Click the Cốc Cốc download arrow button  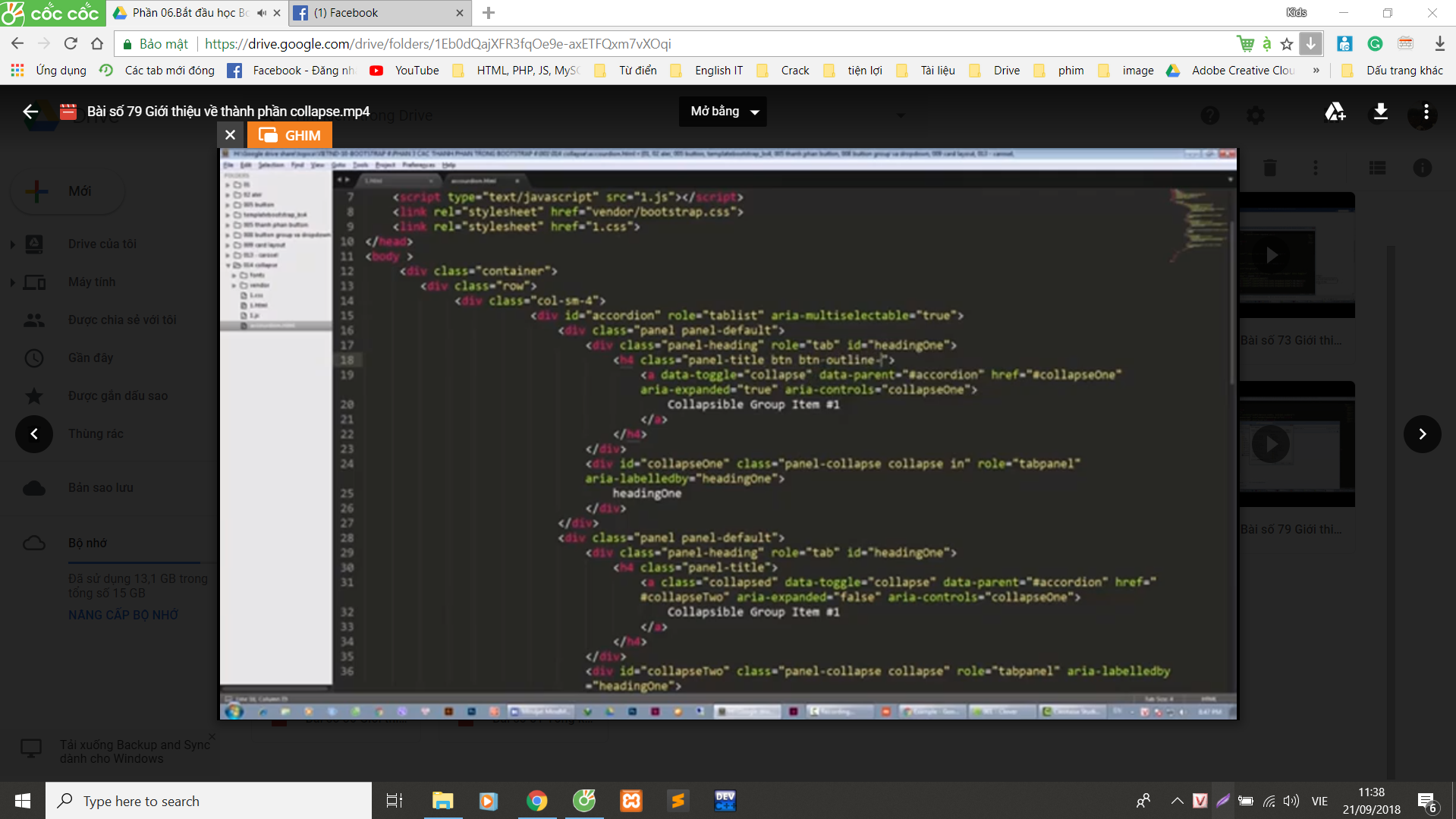pos(1310,44)
